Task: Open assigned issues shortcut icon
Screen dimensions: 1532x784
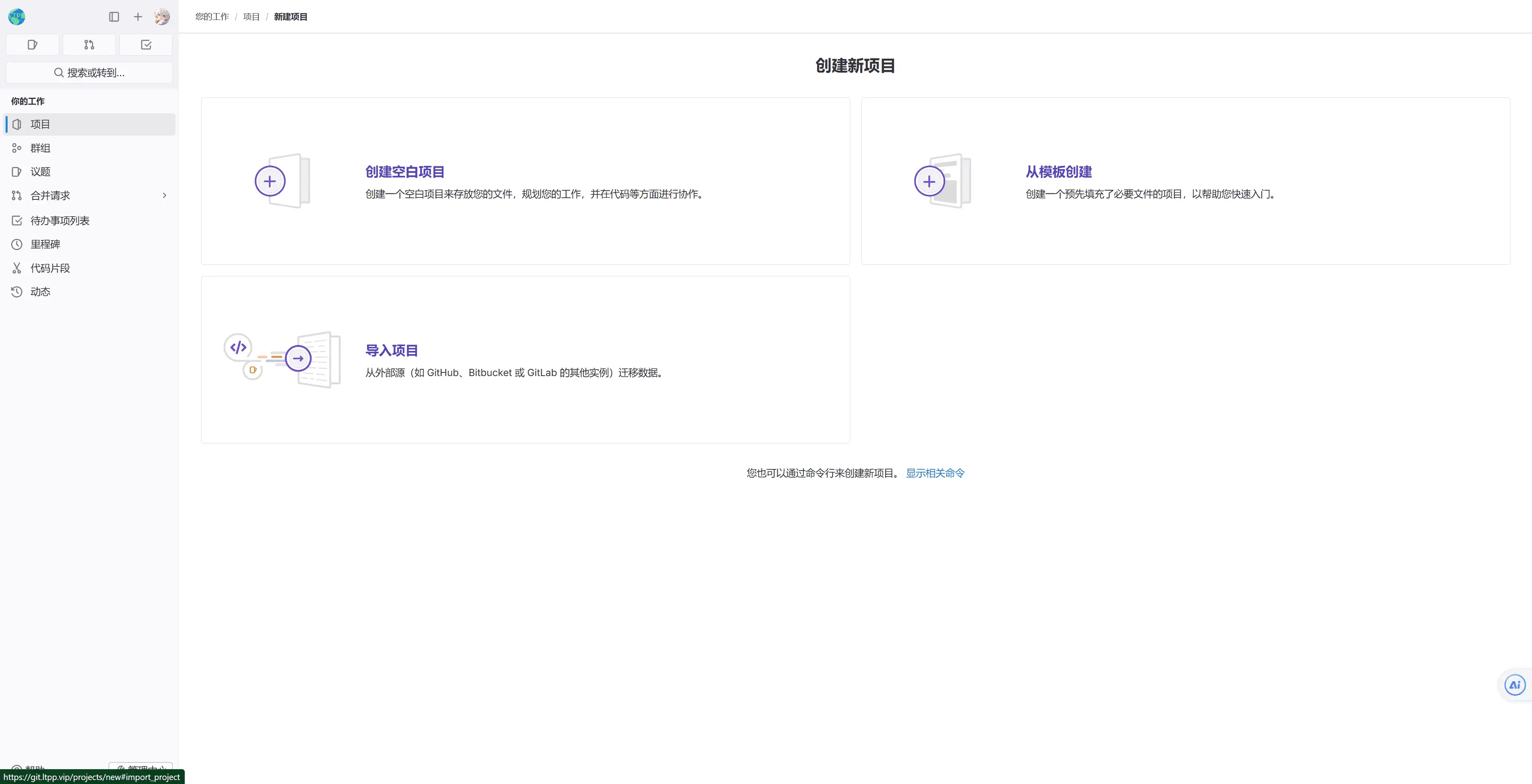Action: tap(33, 45)
